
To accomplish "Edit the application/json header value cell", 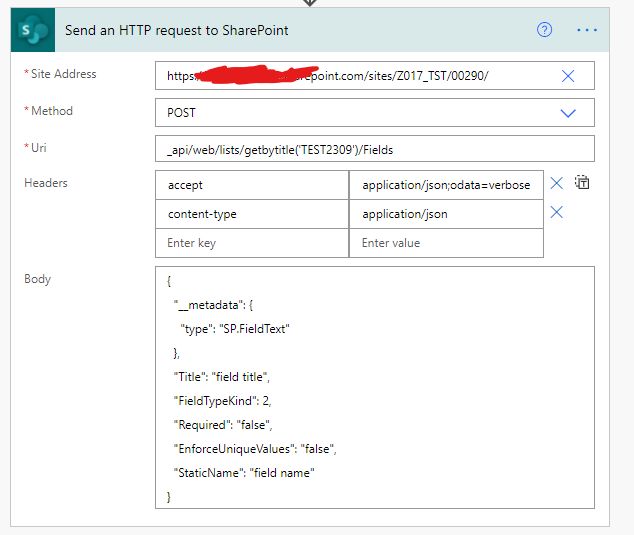I will [x=446, y=214].
